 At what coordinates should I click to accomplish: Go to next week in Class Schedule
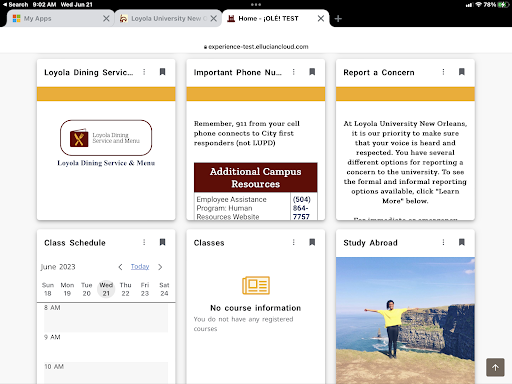[160, 267]
